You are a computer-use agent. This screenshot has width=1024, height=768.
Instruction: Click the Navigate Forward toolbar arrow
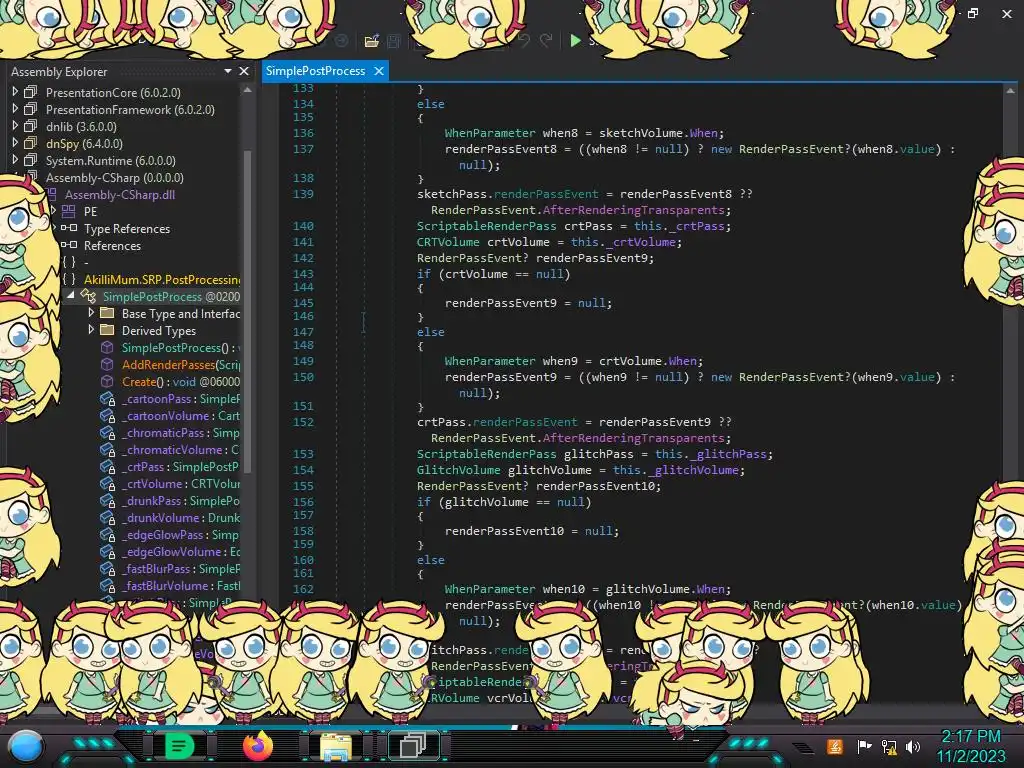click(x=342, y=40)
